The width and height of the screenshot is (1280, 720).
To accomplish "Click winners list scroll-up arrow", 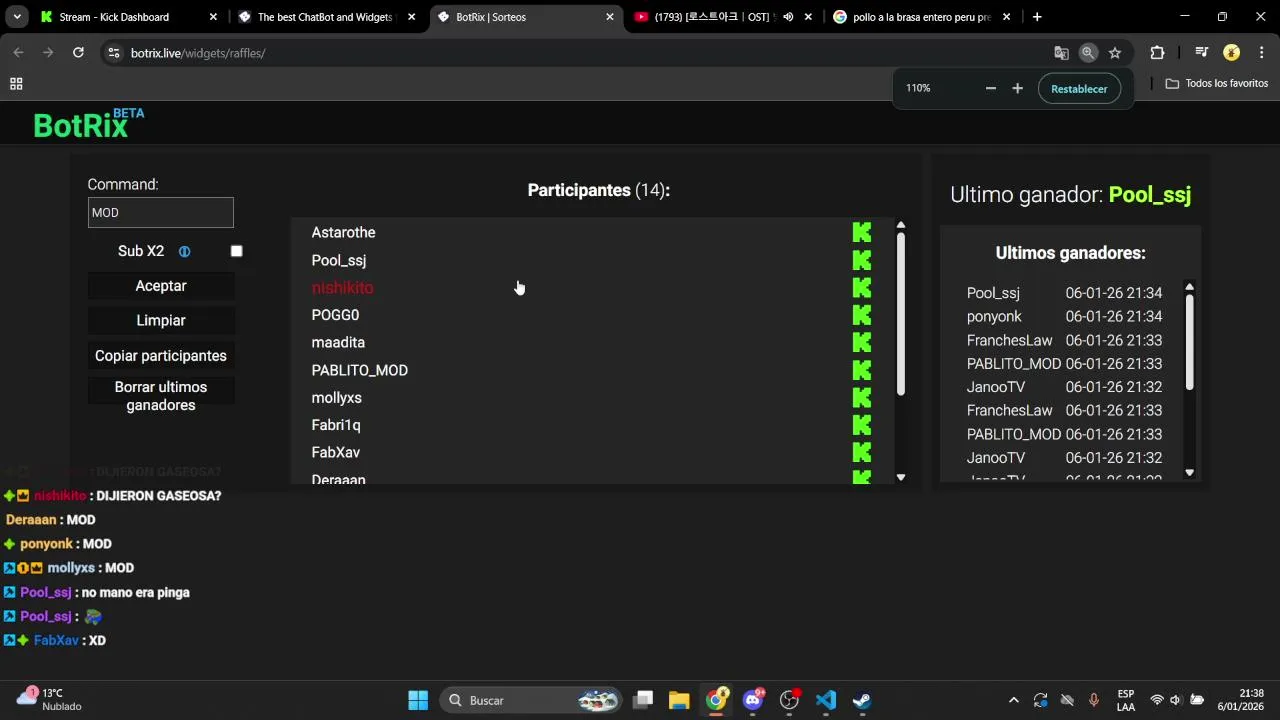I will coord(1189,288).
